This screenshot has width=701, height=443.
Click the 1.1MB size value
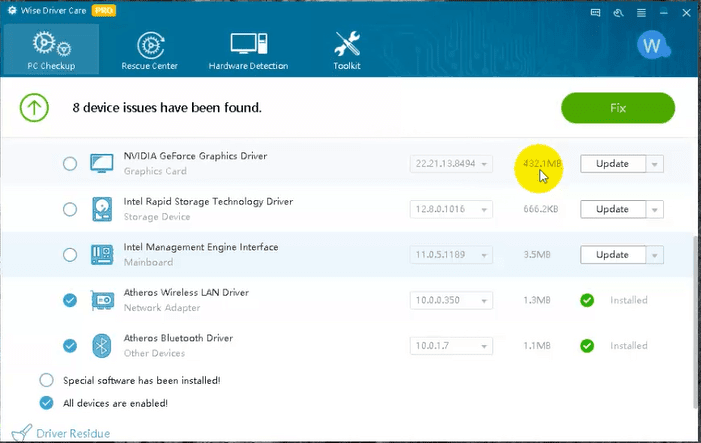[x=536, y=346]
